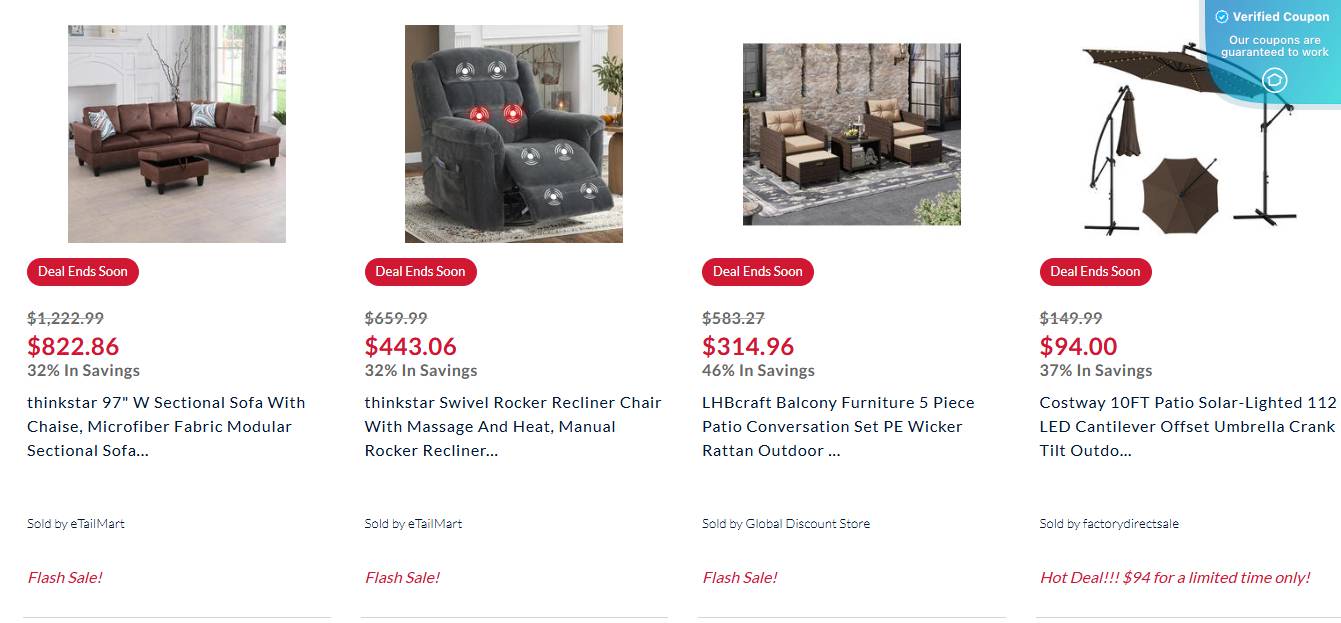Click the Deal Ends Soon badge on the recliner chair
1341x623 pixels.
coord(420,271)
